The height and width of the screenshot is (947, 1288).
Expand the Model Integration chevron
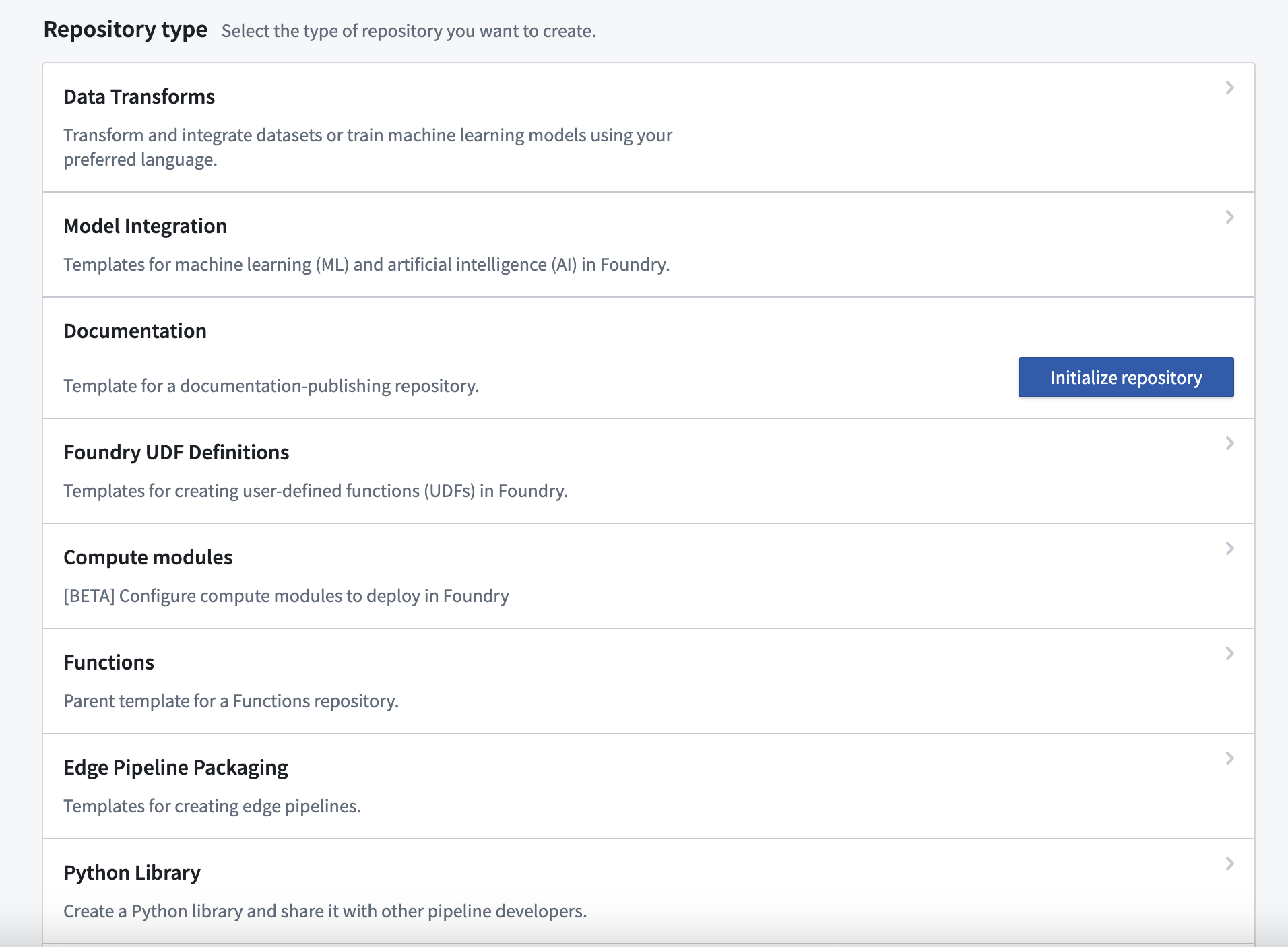pyautogui.click(x=1229, y=217)
